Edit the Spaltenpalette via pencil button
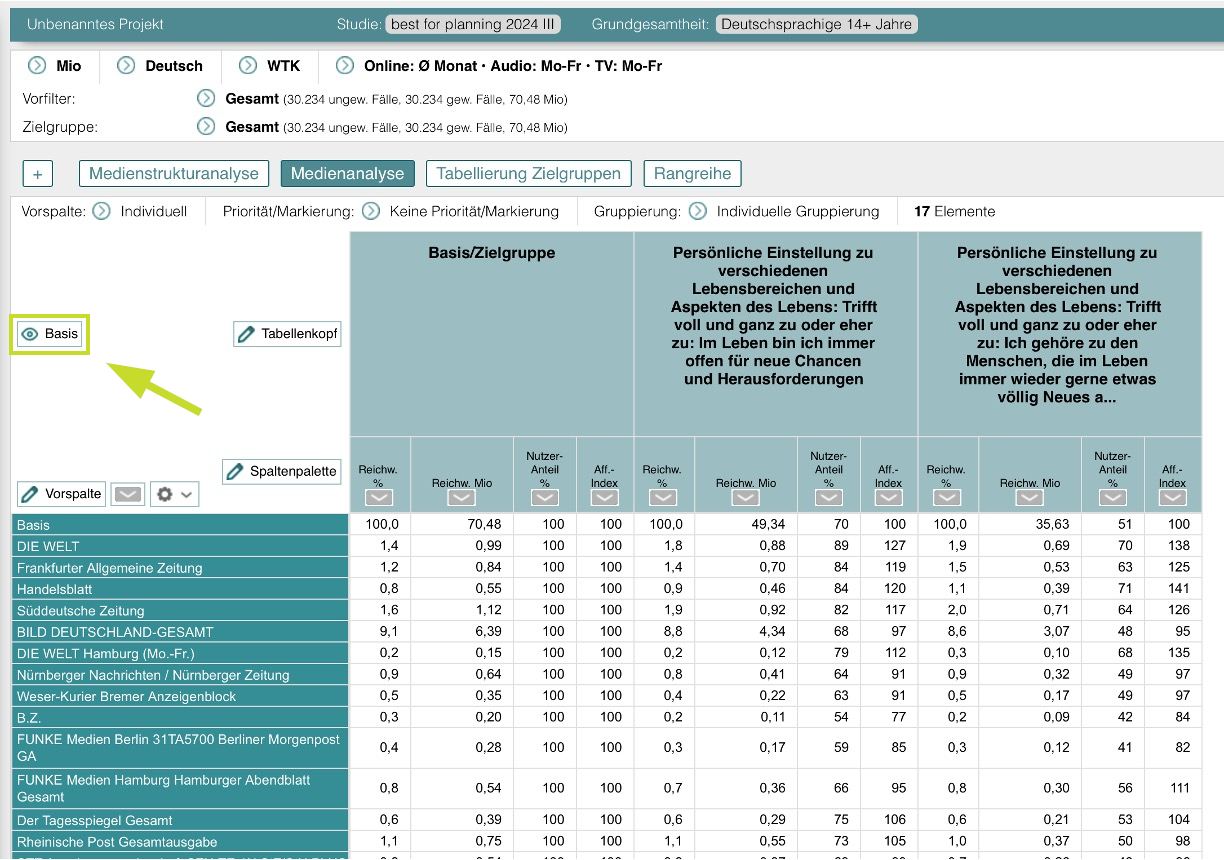Image resolution: width=1224 pixels, height=860 pixels. point(281,471)
